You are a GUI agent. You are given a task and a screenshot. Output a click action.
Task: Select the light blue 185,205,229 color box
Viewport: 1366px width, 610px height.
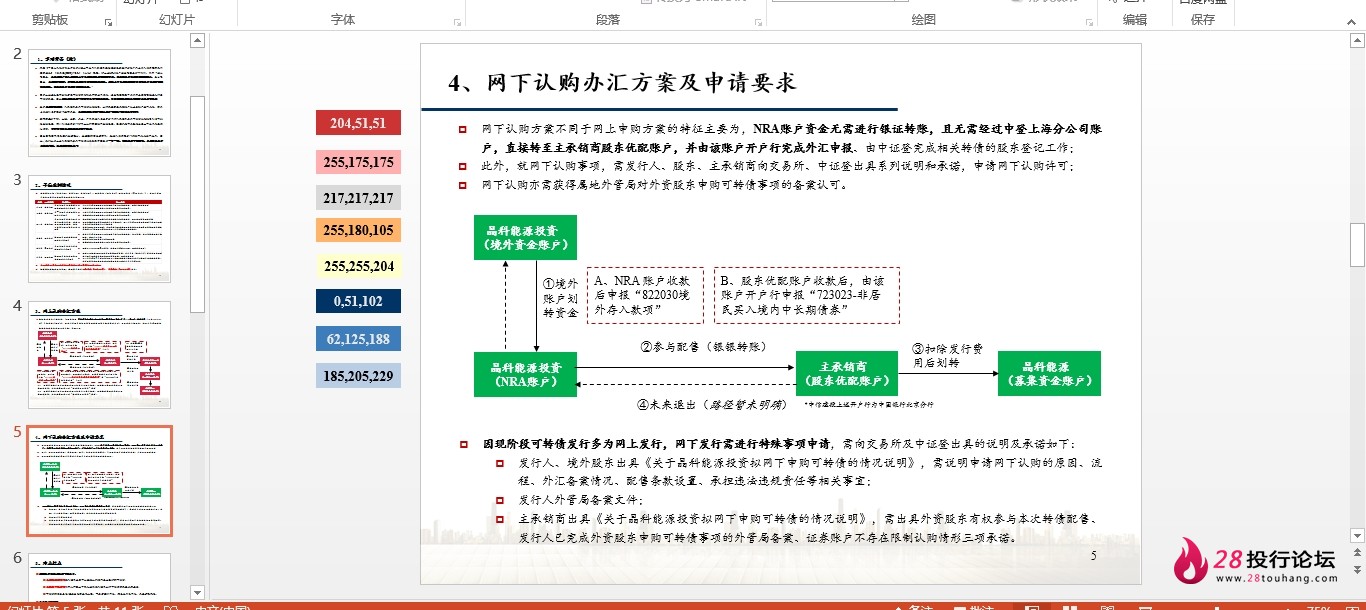(358, 376)
